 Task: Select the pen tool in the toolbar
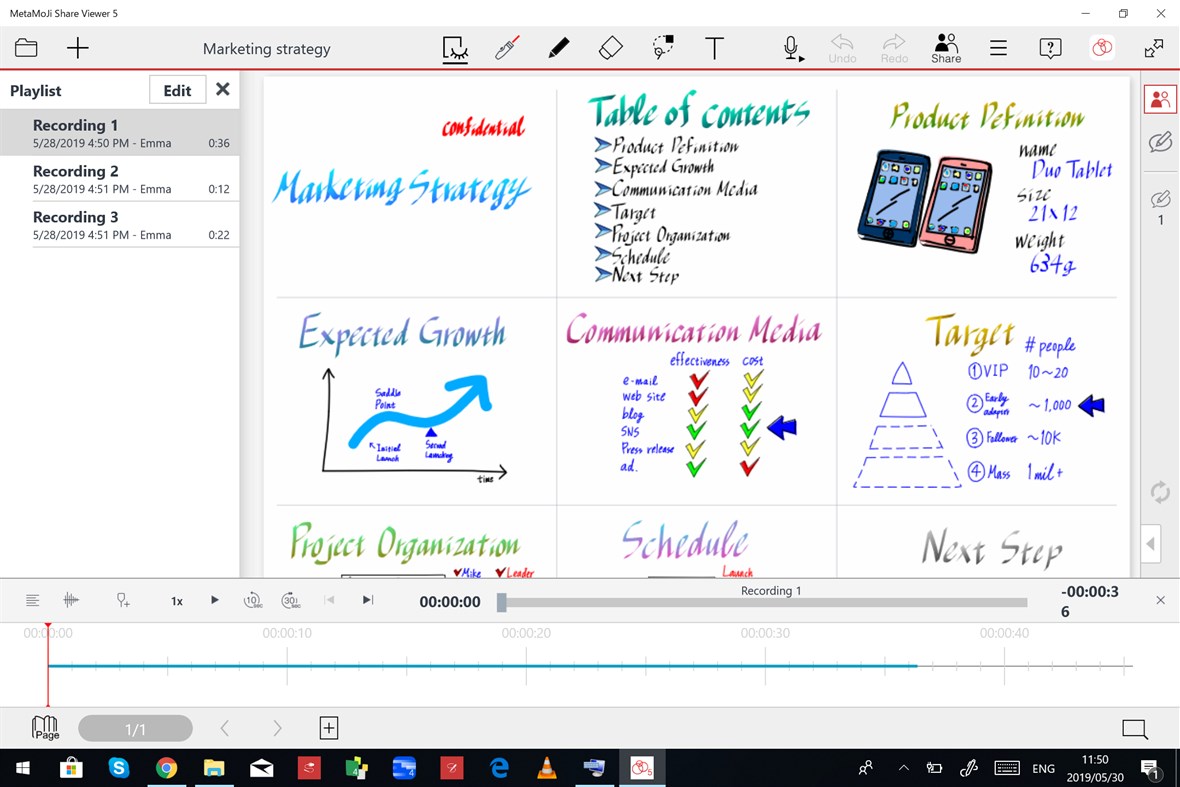coord(559,47)
